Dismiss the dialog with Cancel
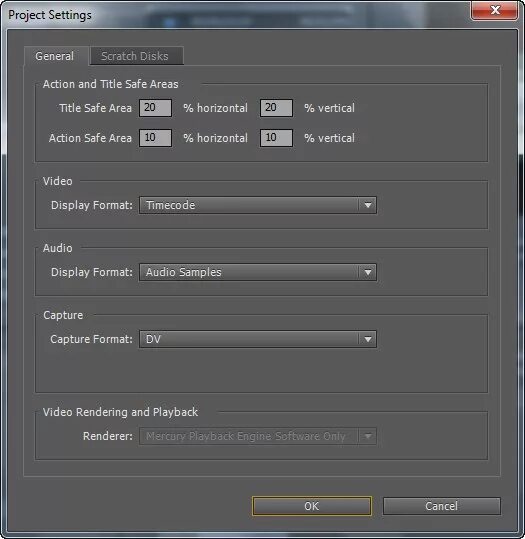Viewport: 525px width, 539px height. point(441,506)
